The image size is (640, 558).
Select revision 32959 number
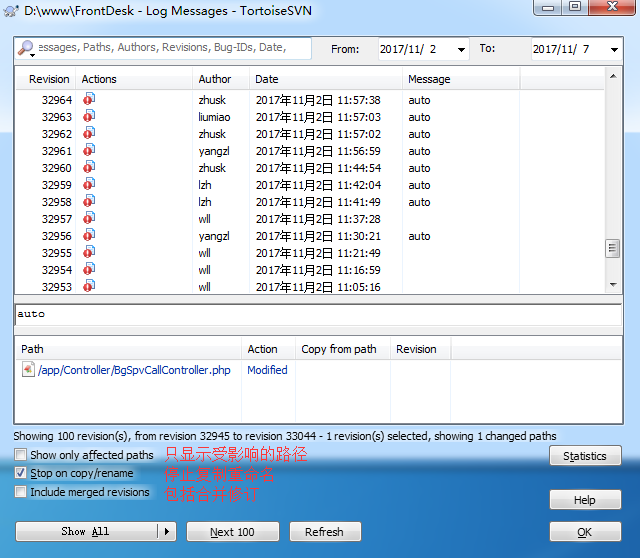(x=57, y=185)
